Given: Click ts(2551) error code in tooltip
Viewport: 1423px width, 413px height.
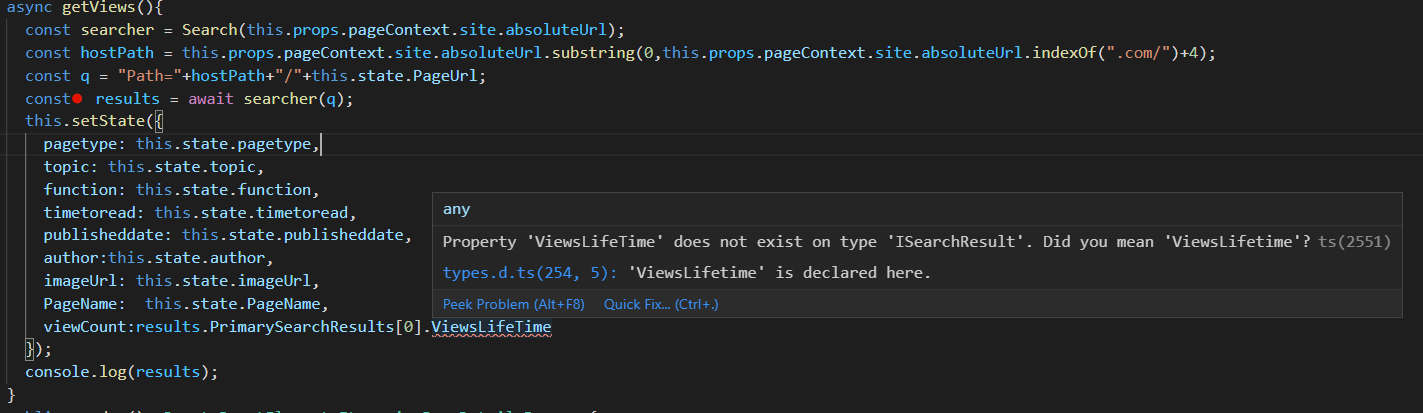Looking at the screenshot, I should pyautogui.click(x=1354, y=242).
